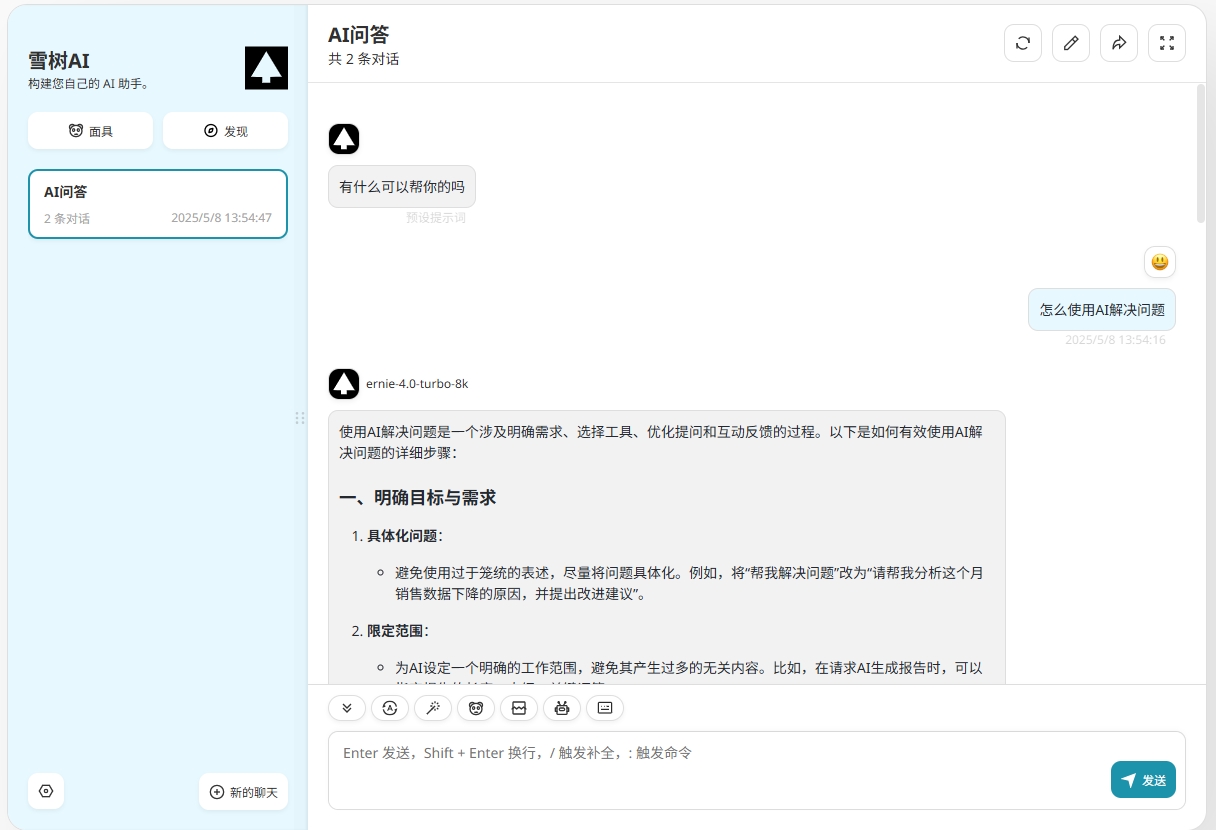Click the AI问答 title in chat header
The image size is (1216, 830).
tap(358, 35)
